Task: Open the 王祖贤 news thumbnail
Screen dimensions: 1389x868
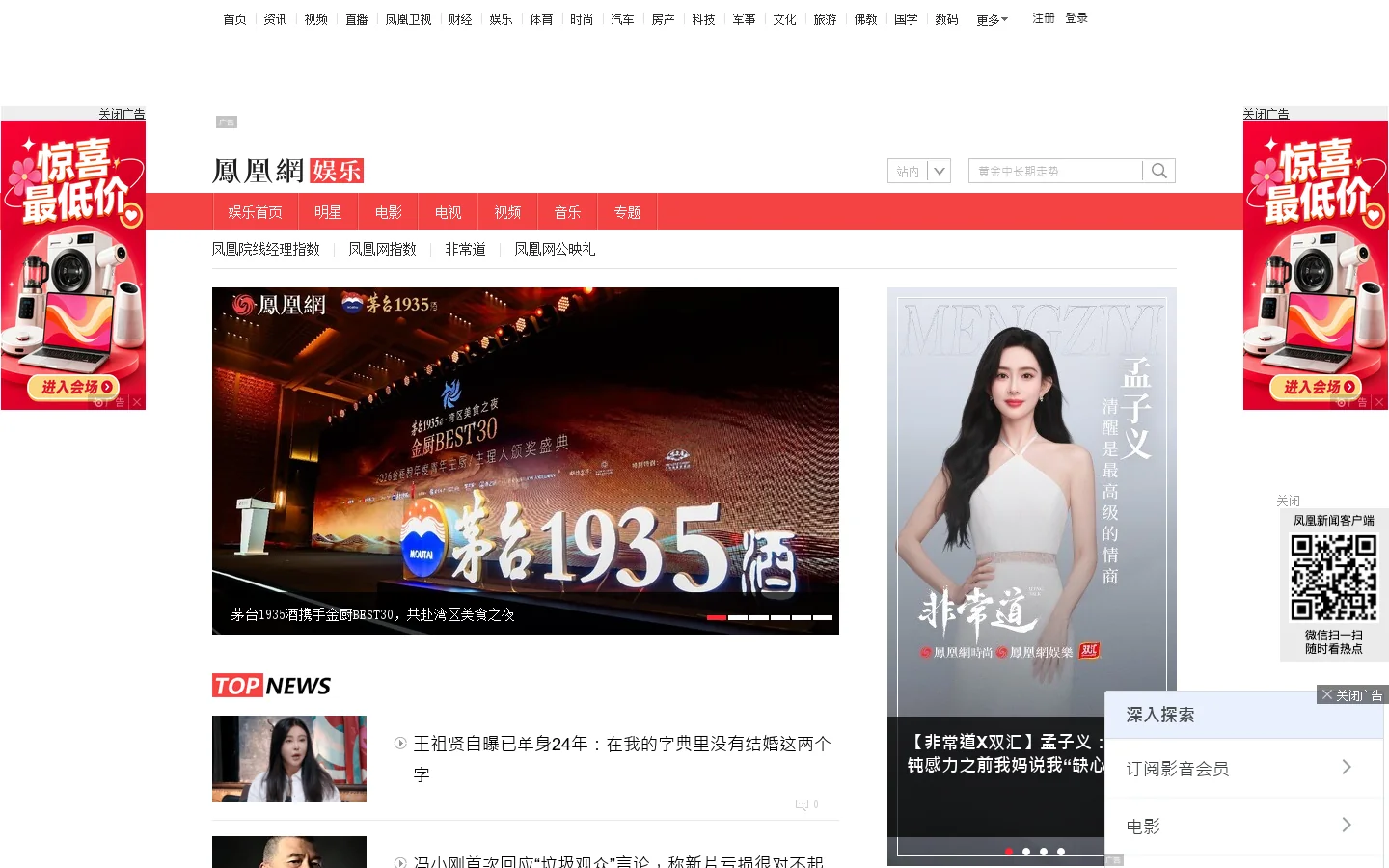Action: coord(289,759)
